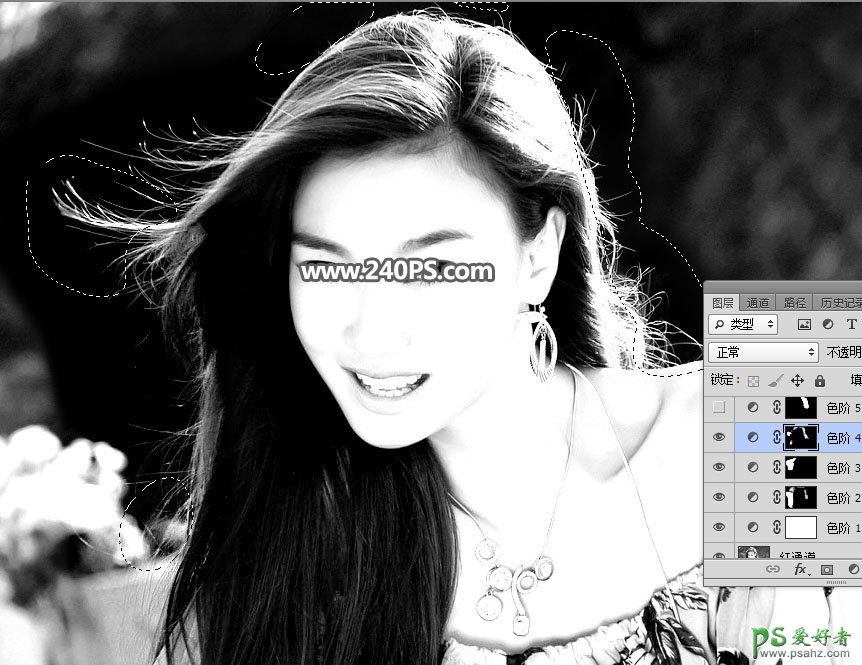862x665 pixels.
Task: Select the 色阶 2 layer mask thumbnail
Action: pyautogui.click(x=801, y=497)
